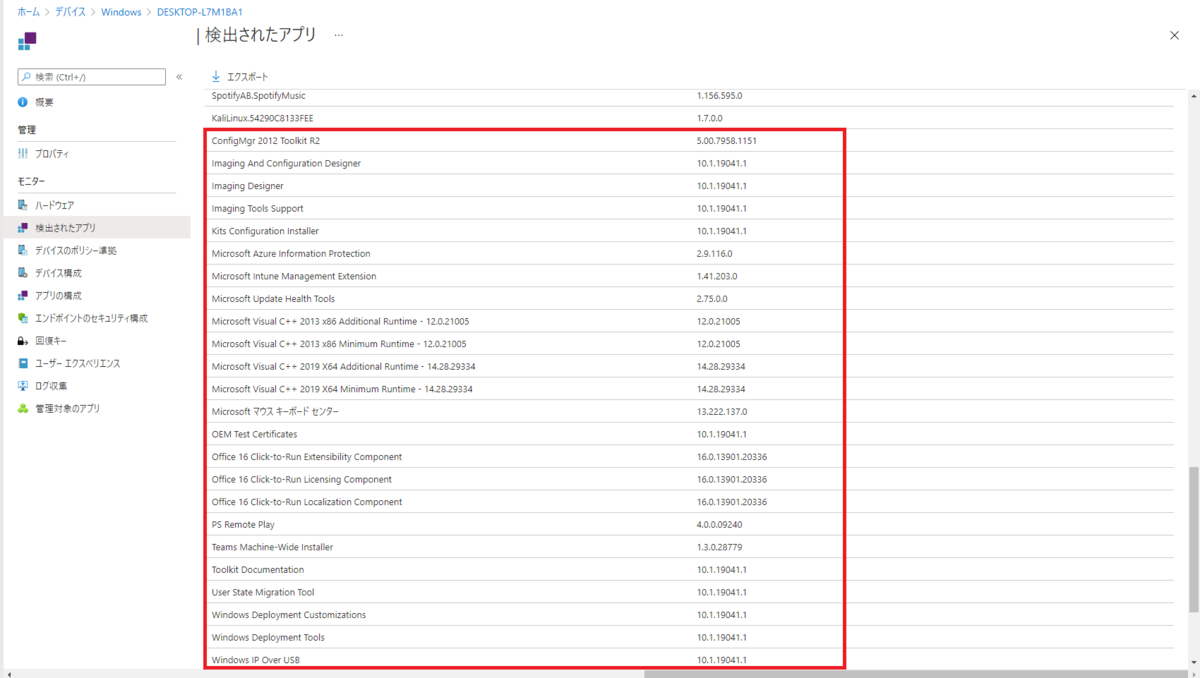This screenshot has height=678, width=1200.
Task: Click the ConfigMgr 2012 Toolkit R2 row
Action: [x=692, y=141]
